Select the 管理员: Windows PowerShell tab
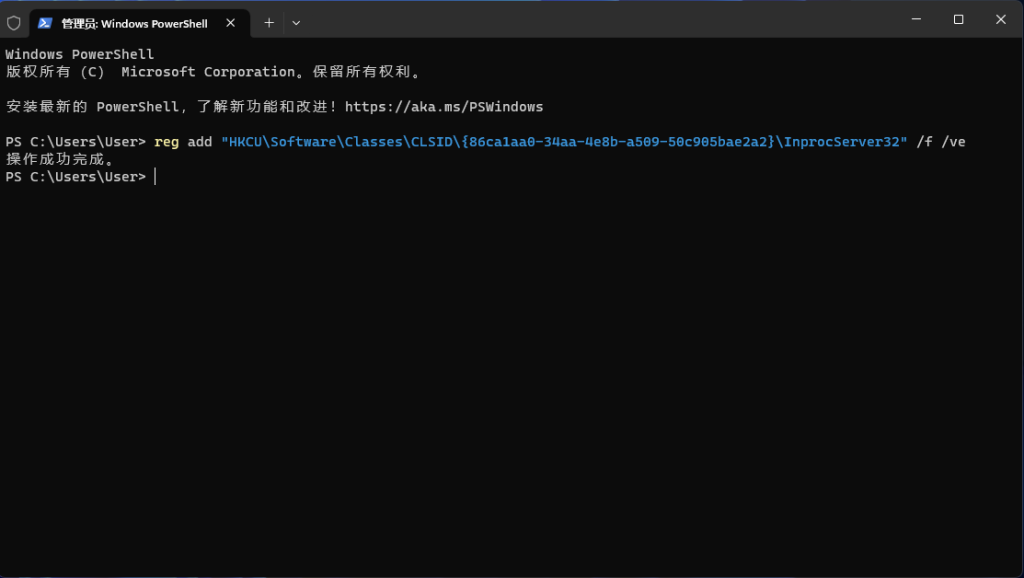The image size is (1024, 578). (x=140, y=24)
